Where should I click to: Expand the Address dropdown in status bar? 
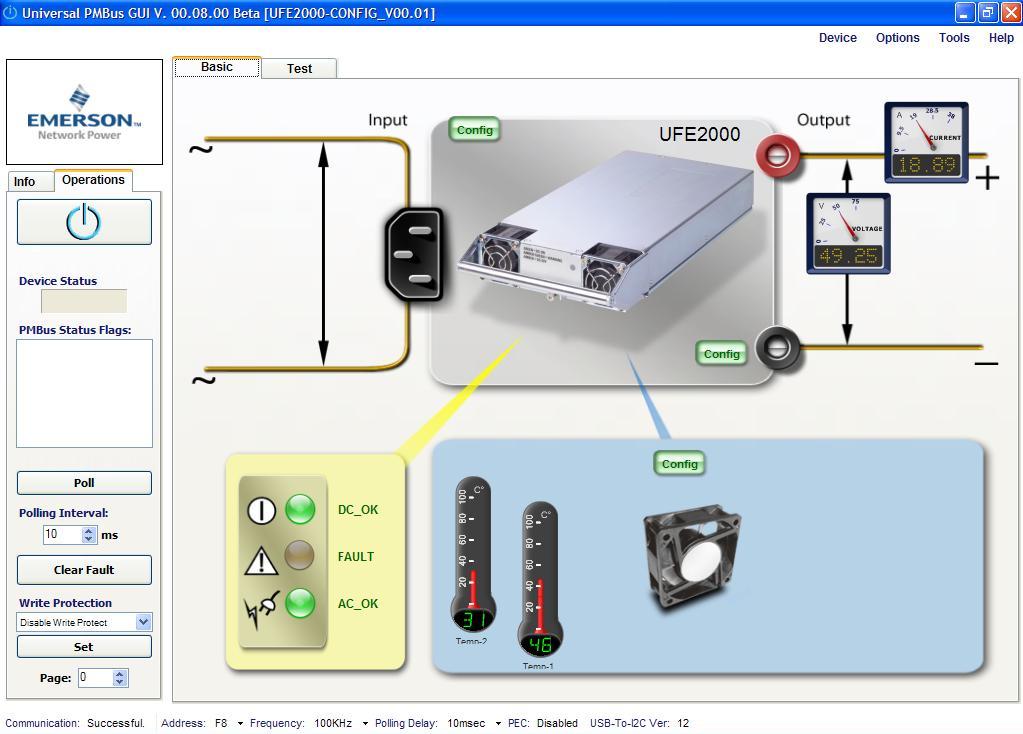[x=240, y=723]
